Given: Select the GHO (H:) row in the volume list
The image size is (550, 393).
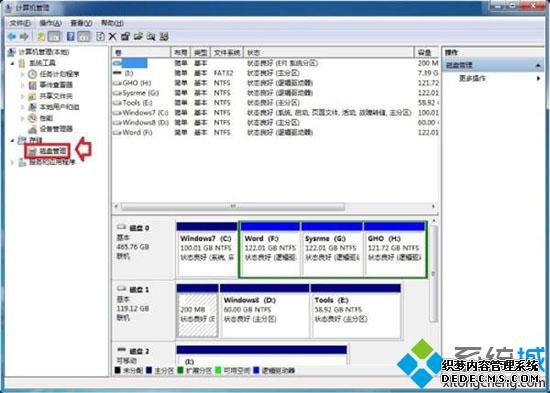Looking at the screenshot, I should point(276,83).
